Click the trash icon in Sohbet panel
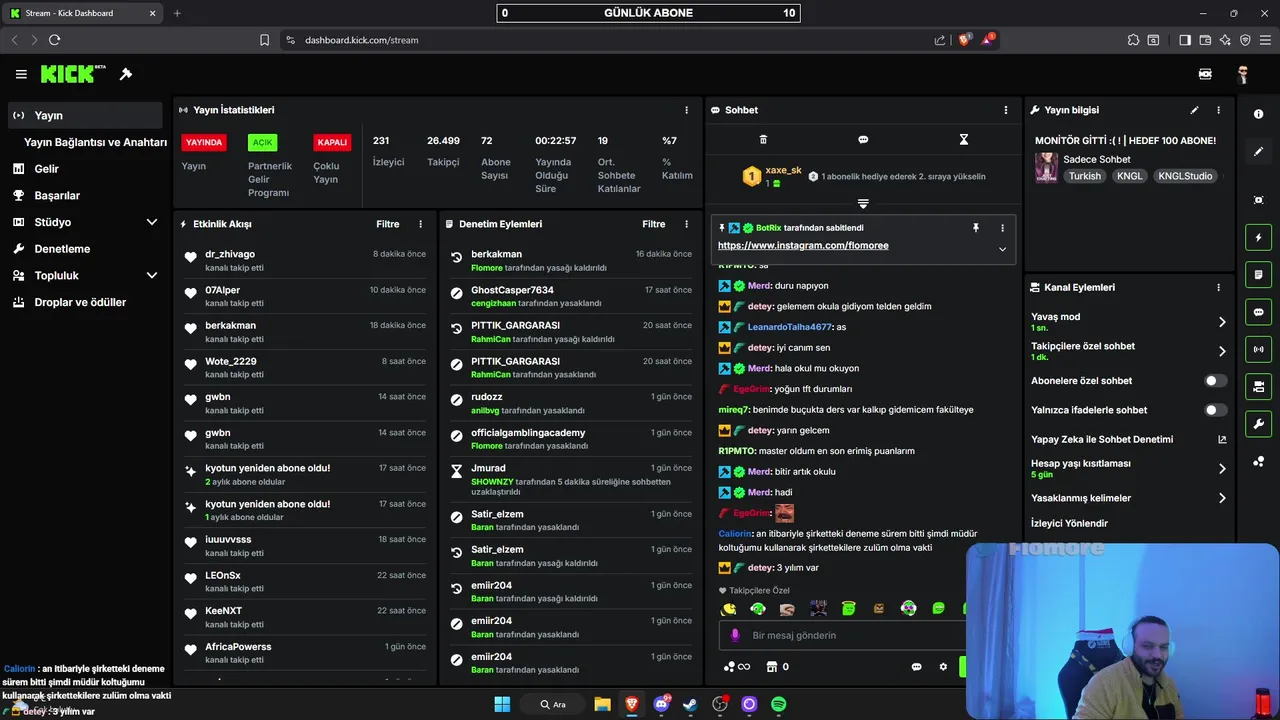Screen dimensions: 1280x720 click(763, 140)
